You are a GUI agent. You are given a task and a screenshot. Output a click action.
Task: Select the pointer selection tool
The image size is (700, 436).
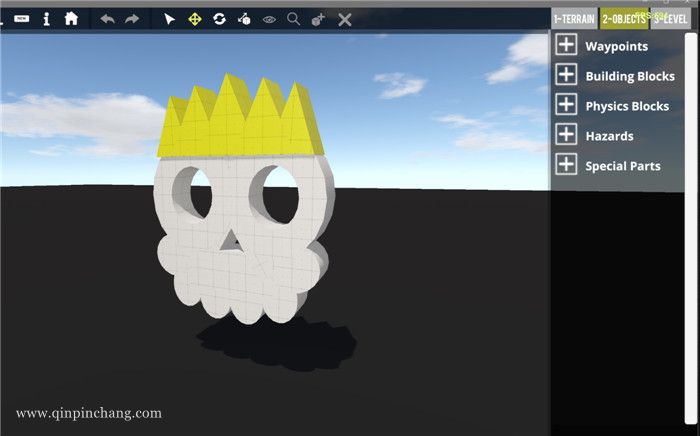[169, 19]
